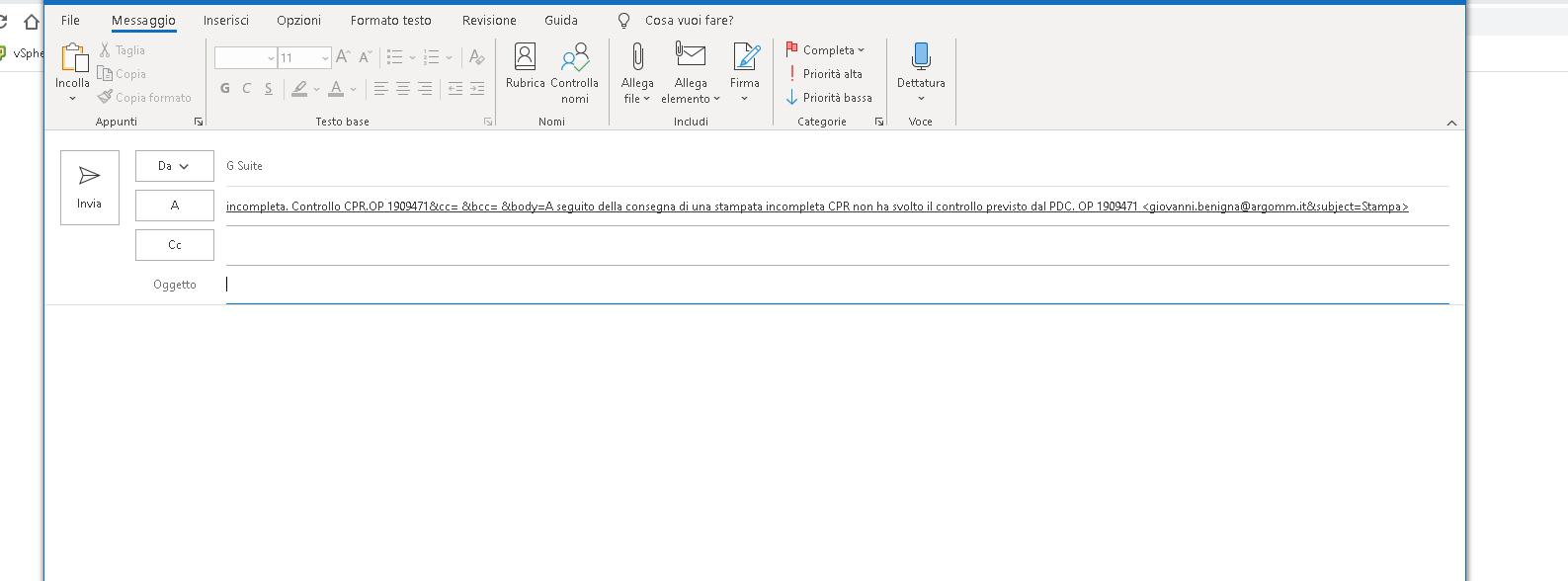Open Revisione tab
1568x581 pixels.
click(489, 20)
